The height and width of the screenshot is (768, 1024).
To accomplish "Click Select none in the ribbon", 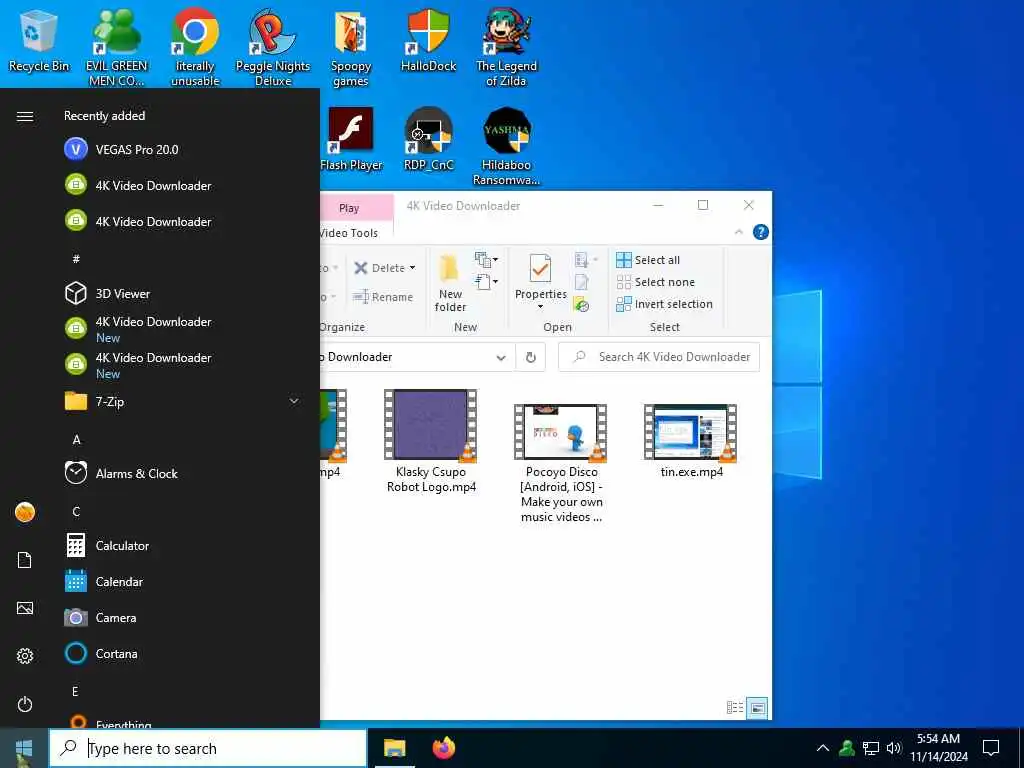I will (656, 282).
